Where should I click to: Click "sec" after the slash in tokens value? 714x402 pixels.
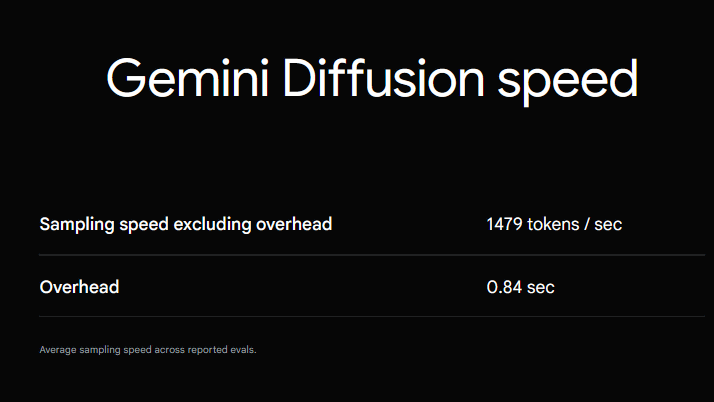(x=608, y=224)
